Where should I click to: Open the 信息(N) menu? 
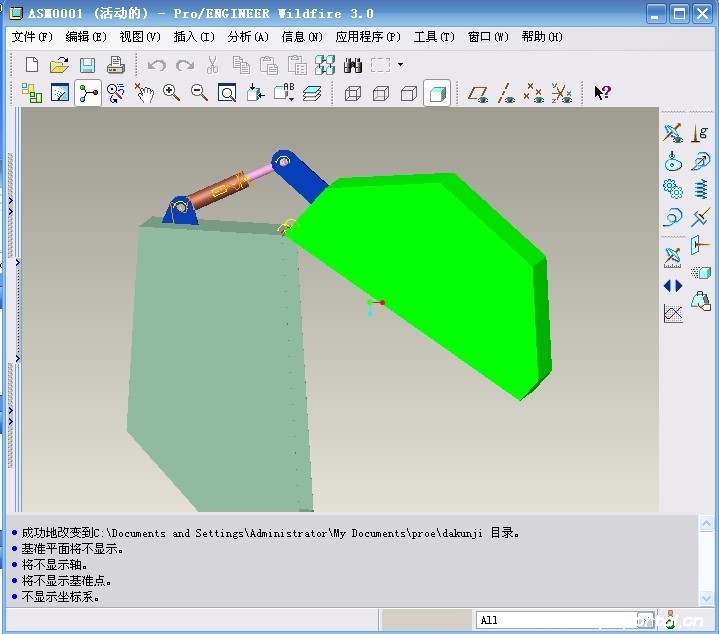[x=302, y=37]
